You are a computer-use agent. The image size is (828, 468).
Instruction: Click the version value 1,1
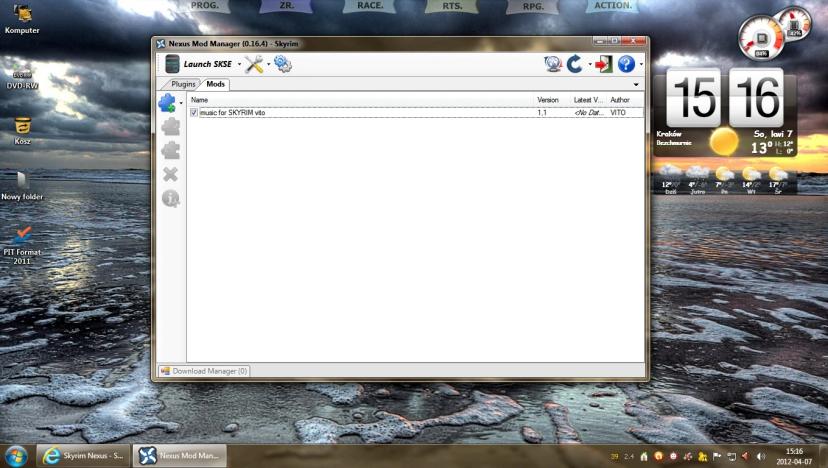pos(542,113)
